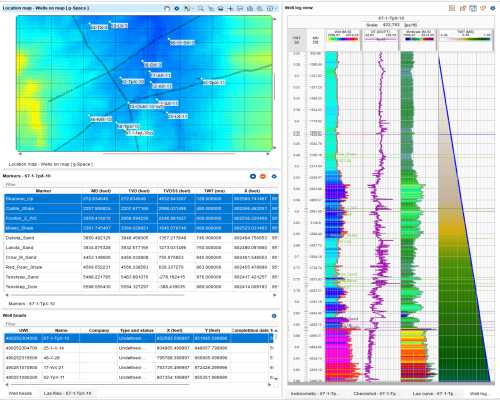This screenshot has height=400, width=500.
Task: Click the Well heads panel blue icon
Action: 274,316
